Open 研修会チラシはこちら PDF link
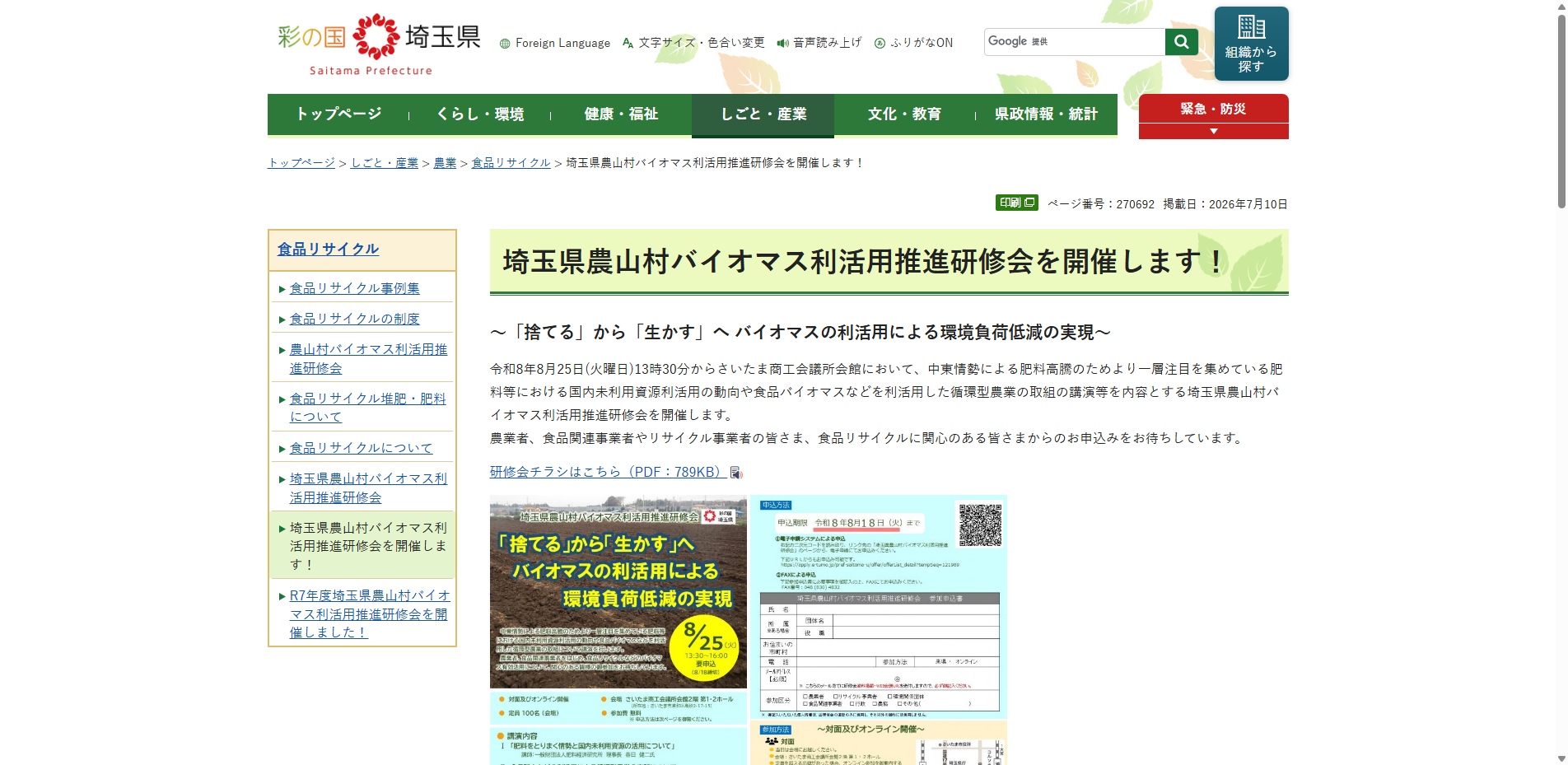This screenshot has width=1568, height=765. pyautogui.click(x=609, y=472)
